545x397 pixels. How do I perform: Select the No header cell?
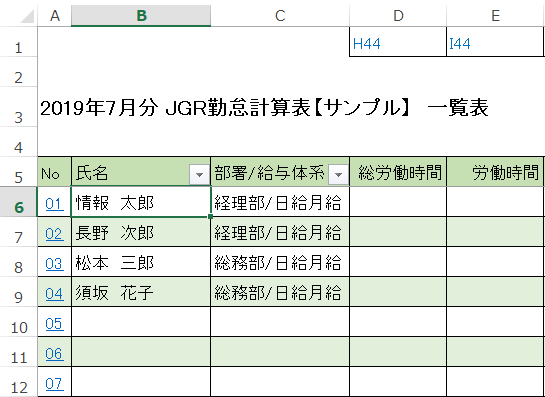coord(55,172)
